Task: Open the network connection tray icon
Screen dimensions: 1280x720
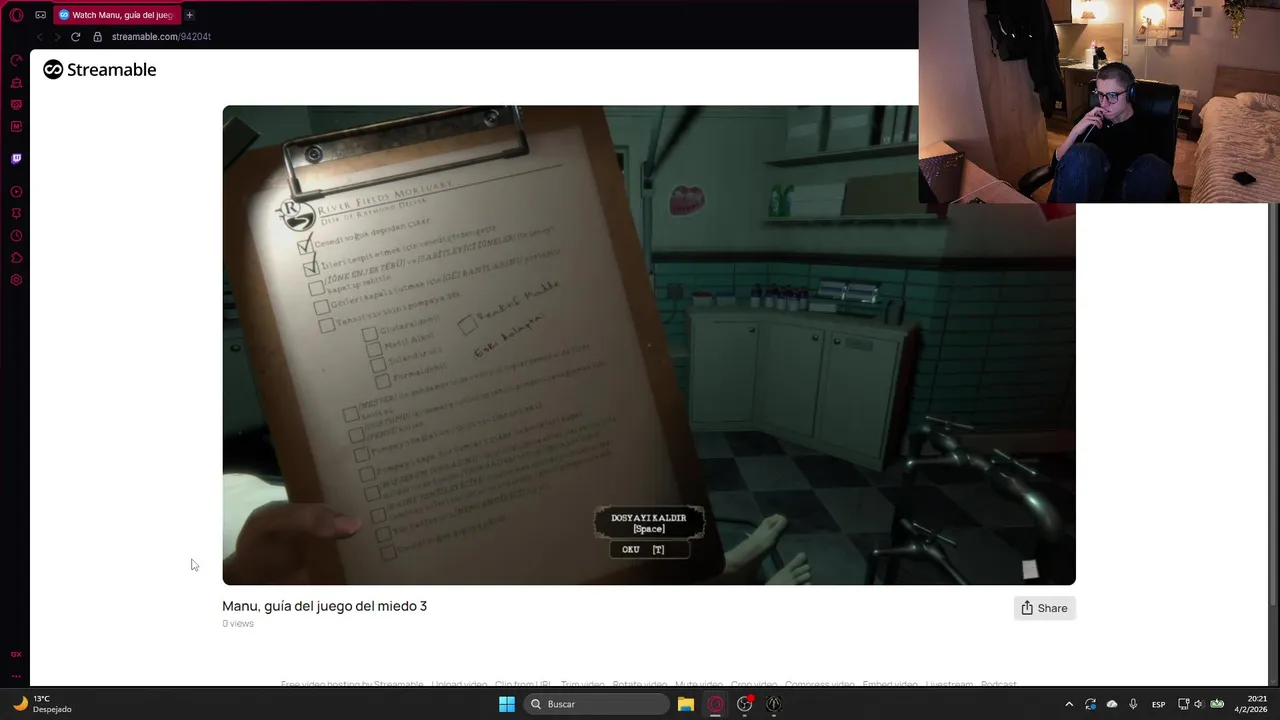Action: click(1183, 704)
